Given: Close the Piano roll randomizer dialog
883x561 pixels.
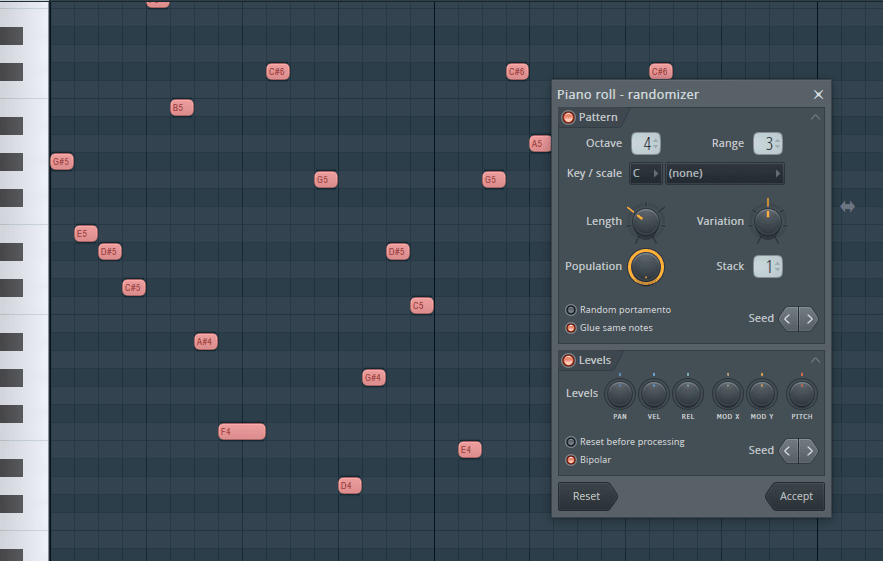Looking at the screenshot, I should coord(818,95).
